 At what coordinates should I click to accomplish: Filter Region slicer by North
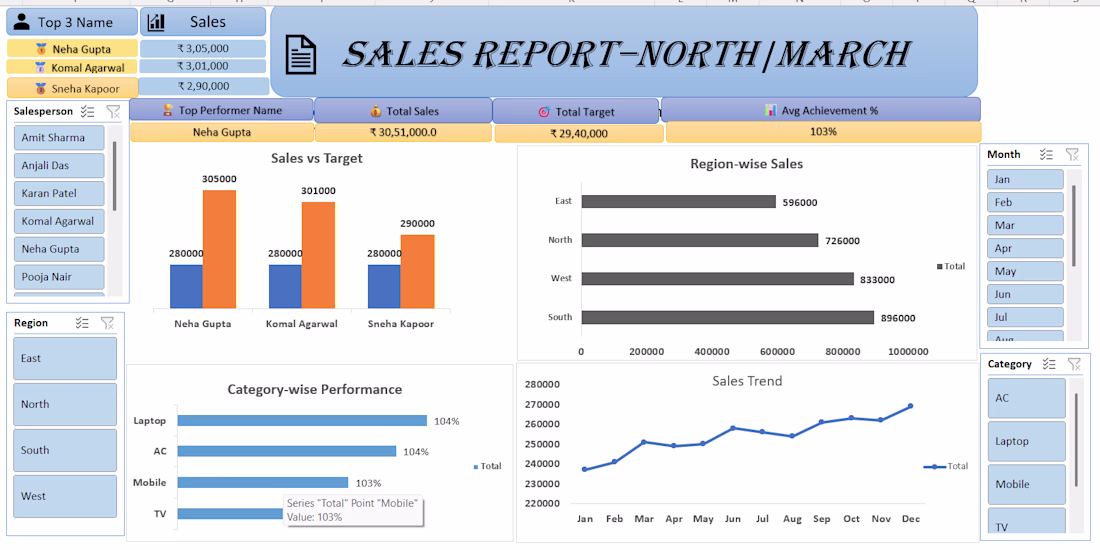click(x=65, y=404)
